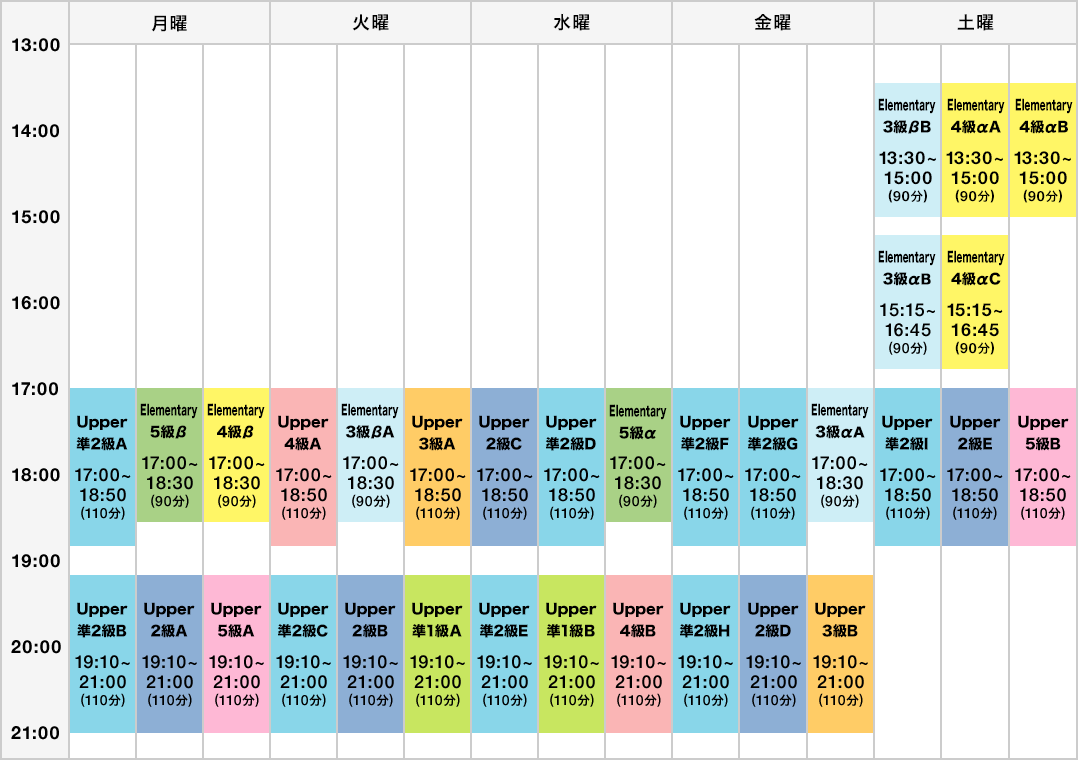Select the Upper 3級A class
Viewport: 1078px width, 760px height.
pyautogui.click(x=437, y=467)
